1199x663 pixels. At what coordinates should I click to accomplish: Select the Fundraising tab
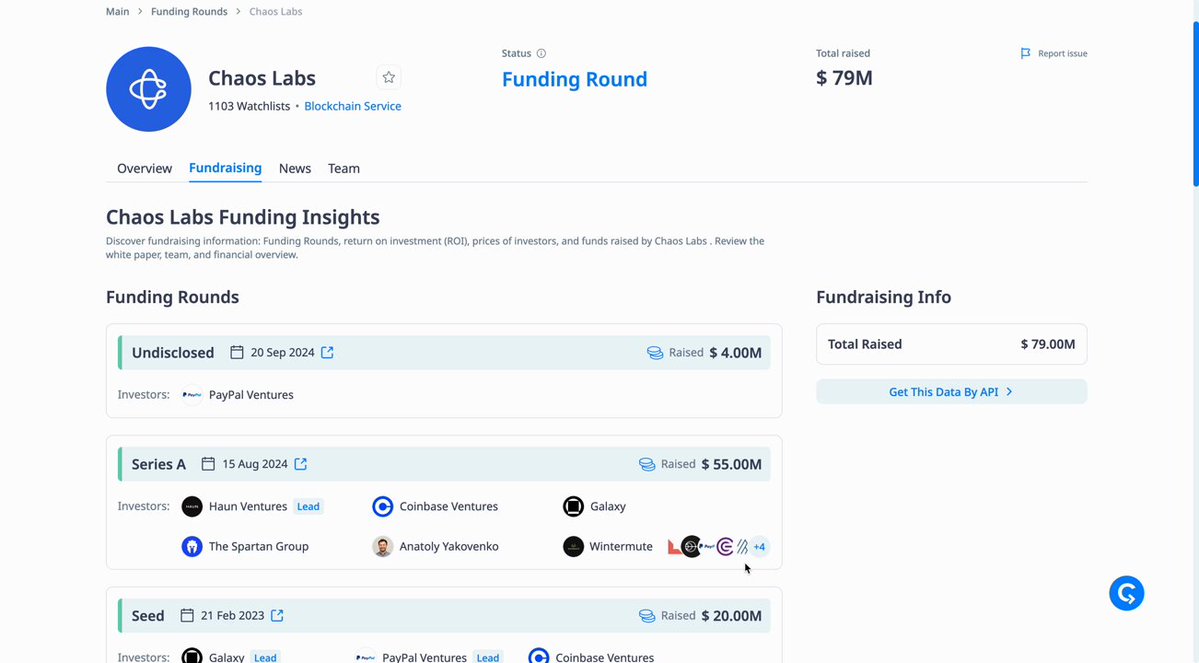pos(225,167)
